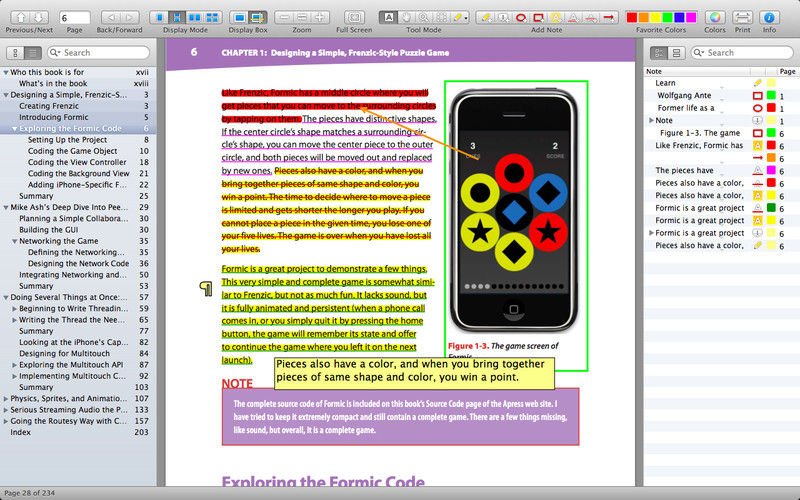Add a circle note
The image size is (800, 500).
[x=521, y=17]
